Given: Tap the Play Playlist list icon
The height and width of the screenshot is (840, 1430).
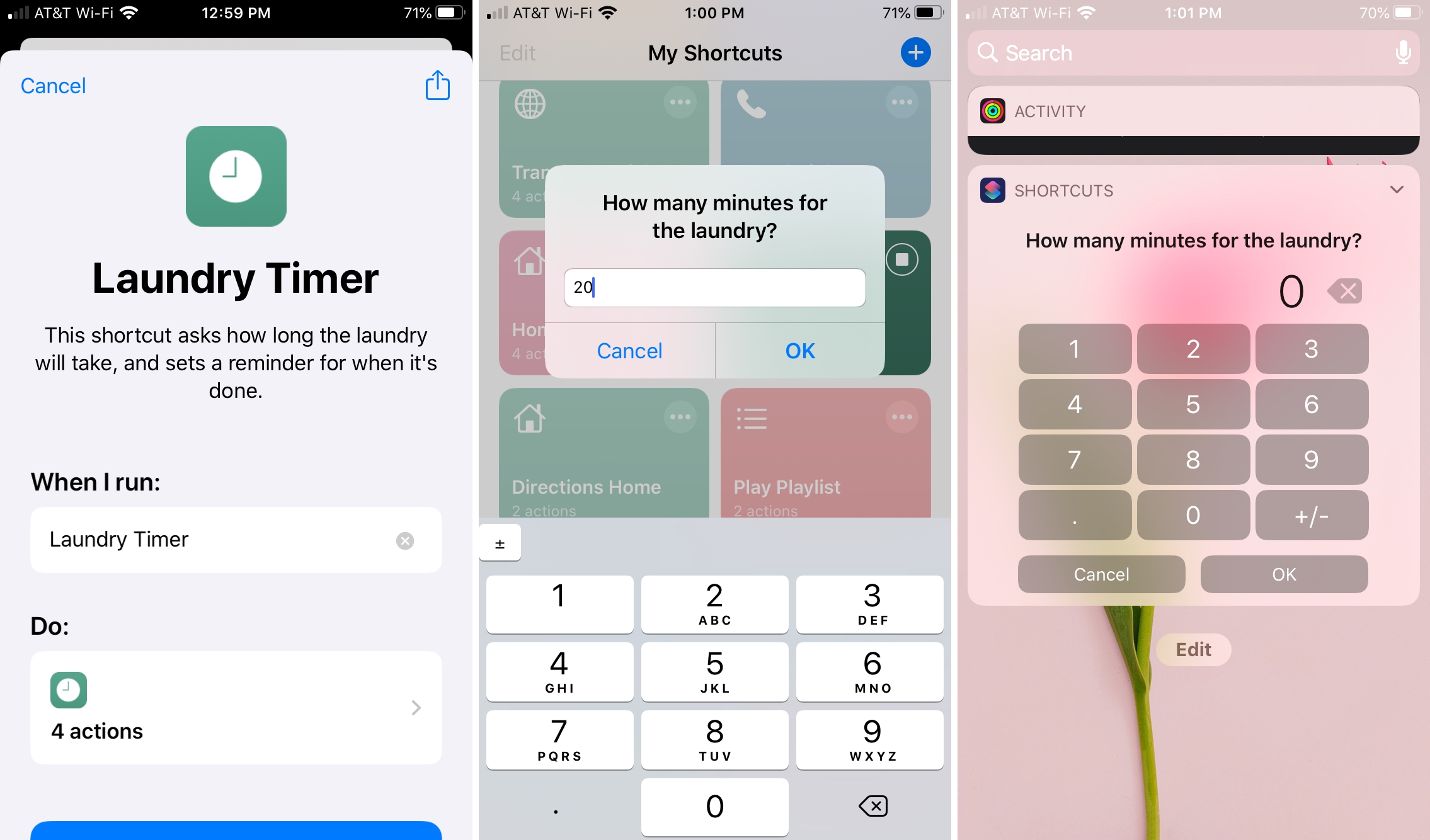Looking at the screenshot, I should pos(751,418).
